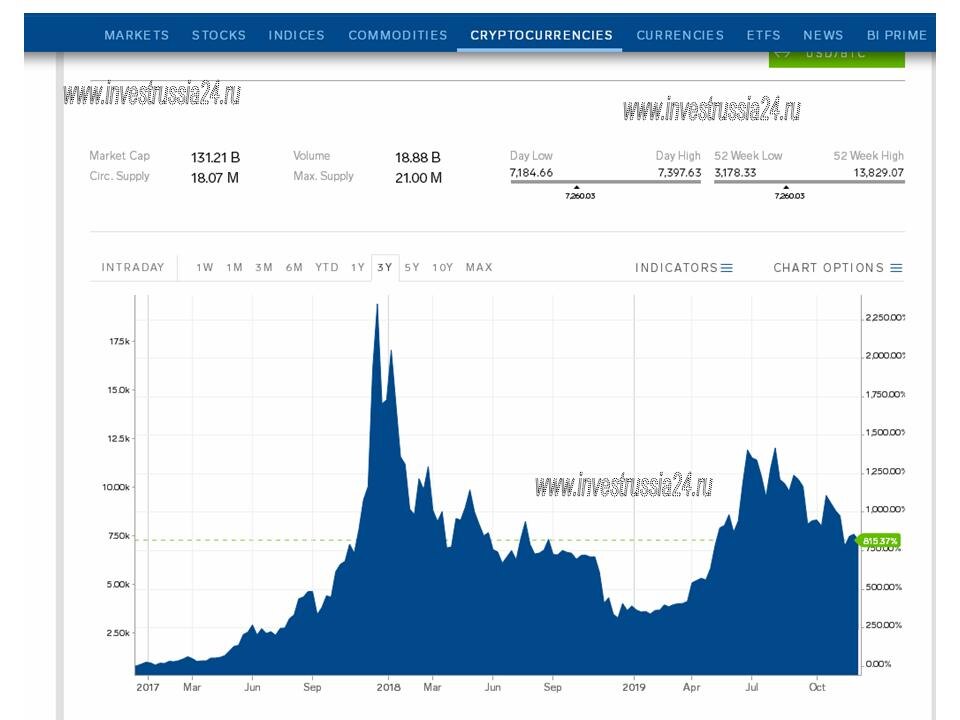Click the Chart Options hamburger icon

896,268
